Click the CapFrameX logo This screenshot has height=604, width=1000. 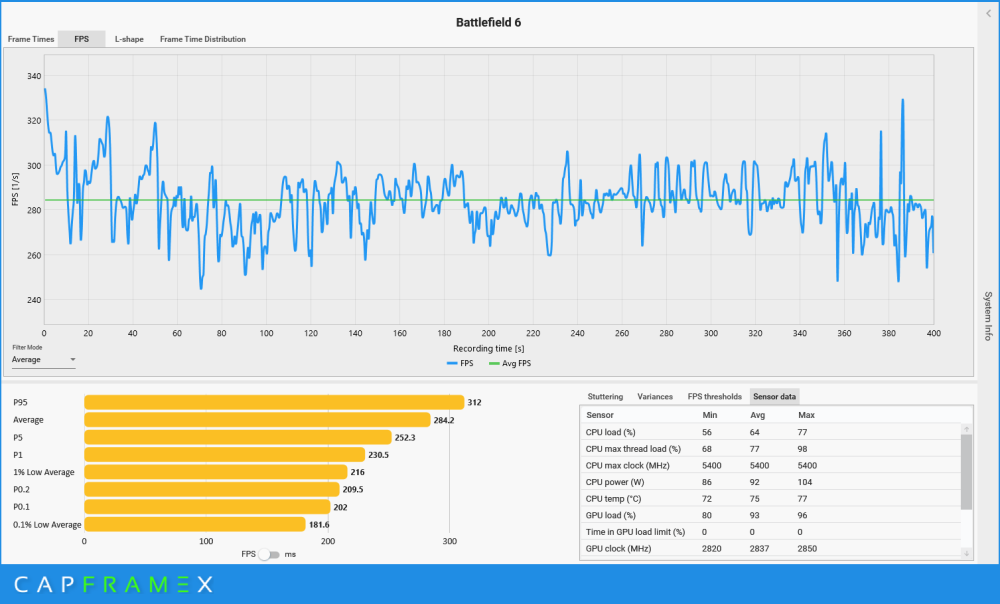tap(113, 584)
